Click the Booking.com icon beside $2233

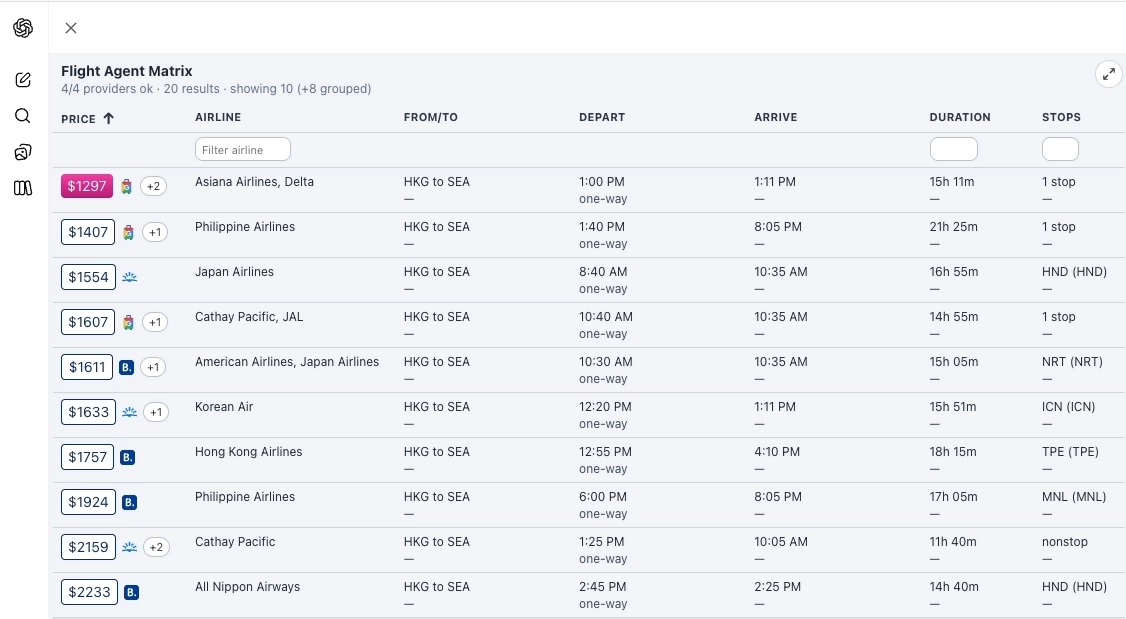tap(129, 592)
